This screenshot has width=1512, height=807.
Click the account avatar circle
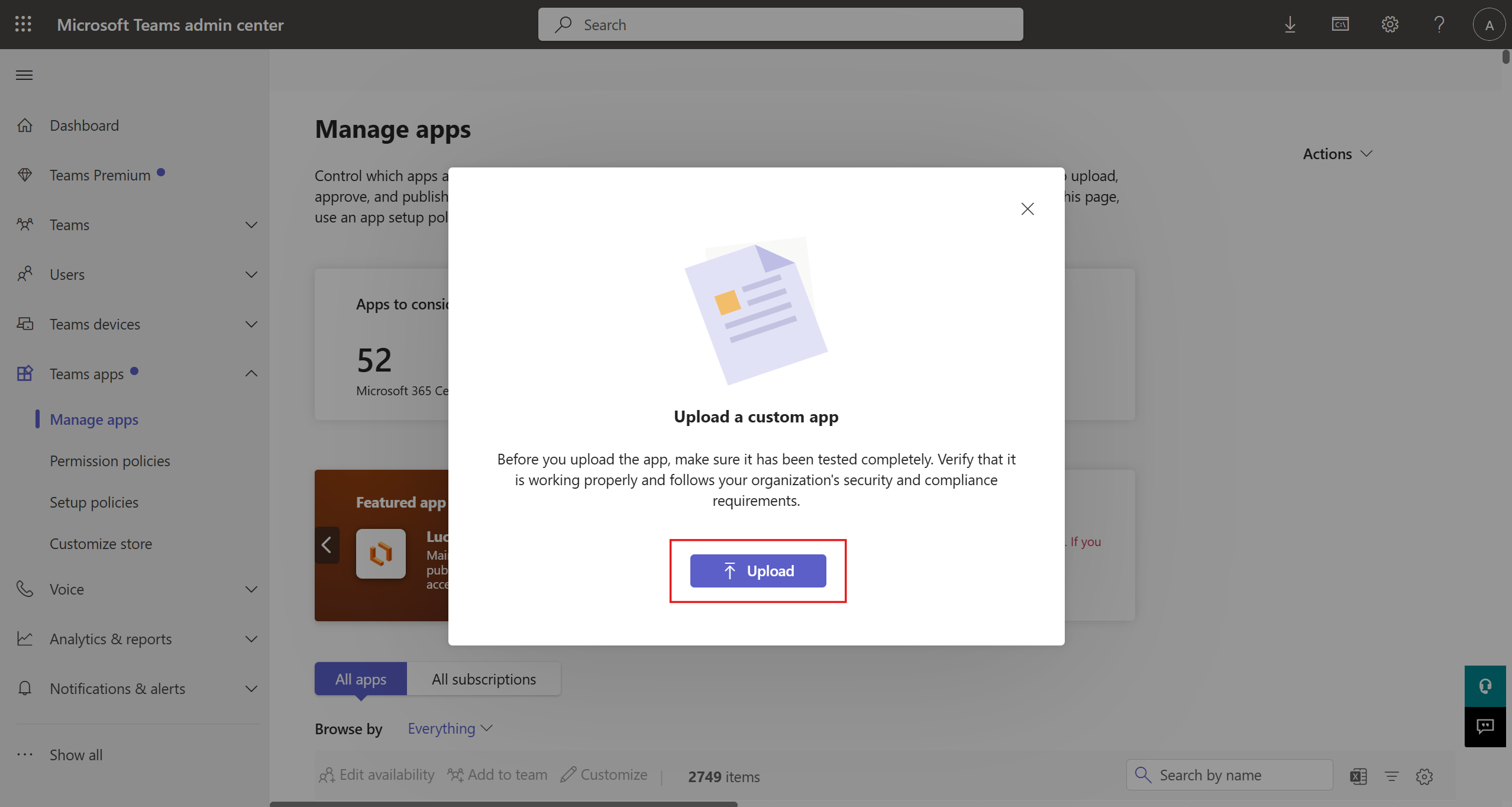click(x=1488, y=24)
